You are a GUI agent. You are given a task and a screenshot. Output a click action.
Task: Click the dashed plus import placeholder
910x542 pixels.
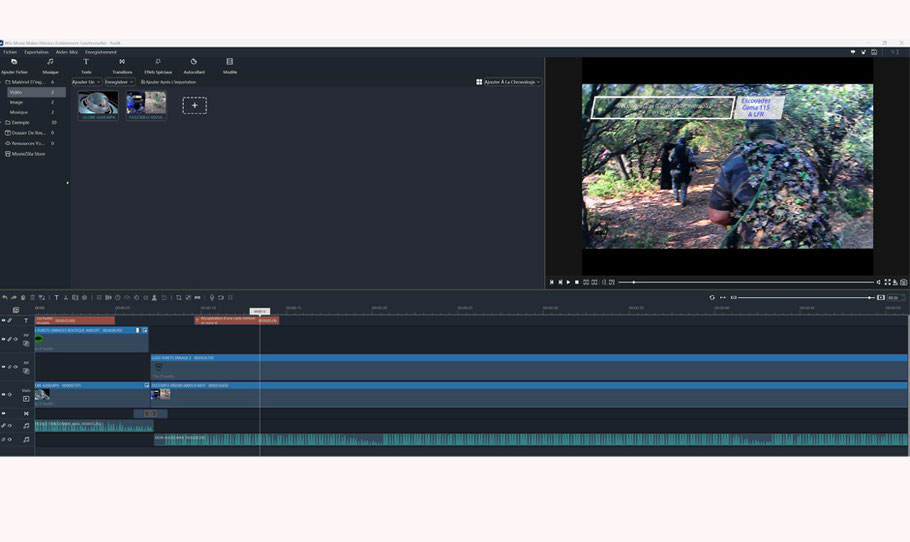pyautogui.click(x=194, y=106)
